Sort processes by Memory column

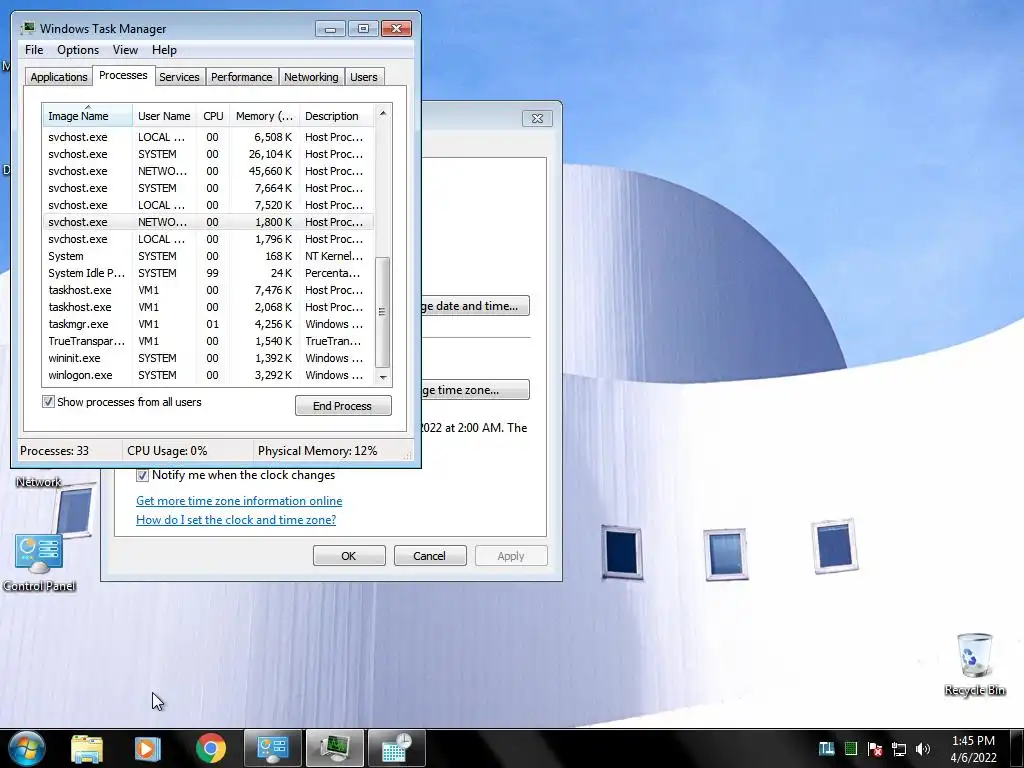tap(264, 116)
